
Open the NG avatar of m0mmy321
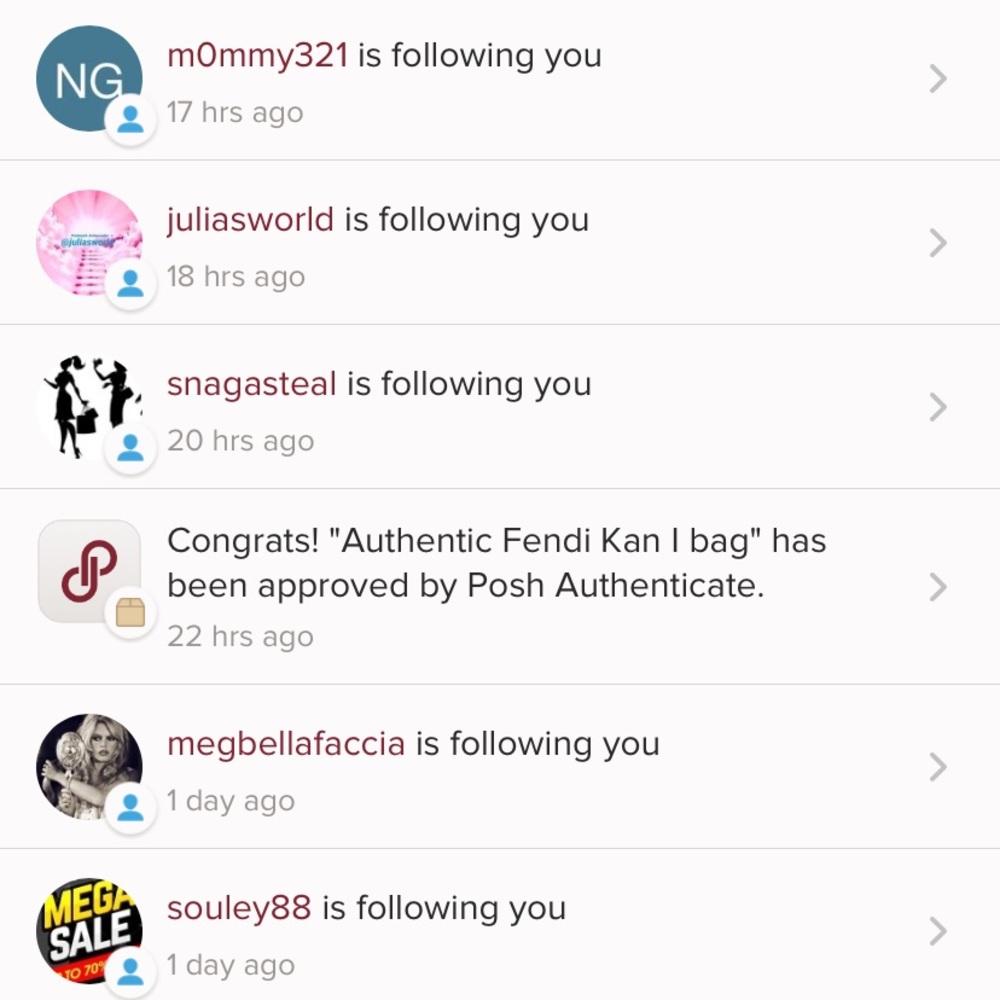point(89,78)
